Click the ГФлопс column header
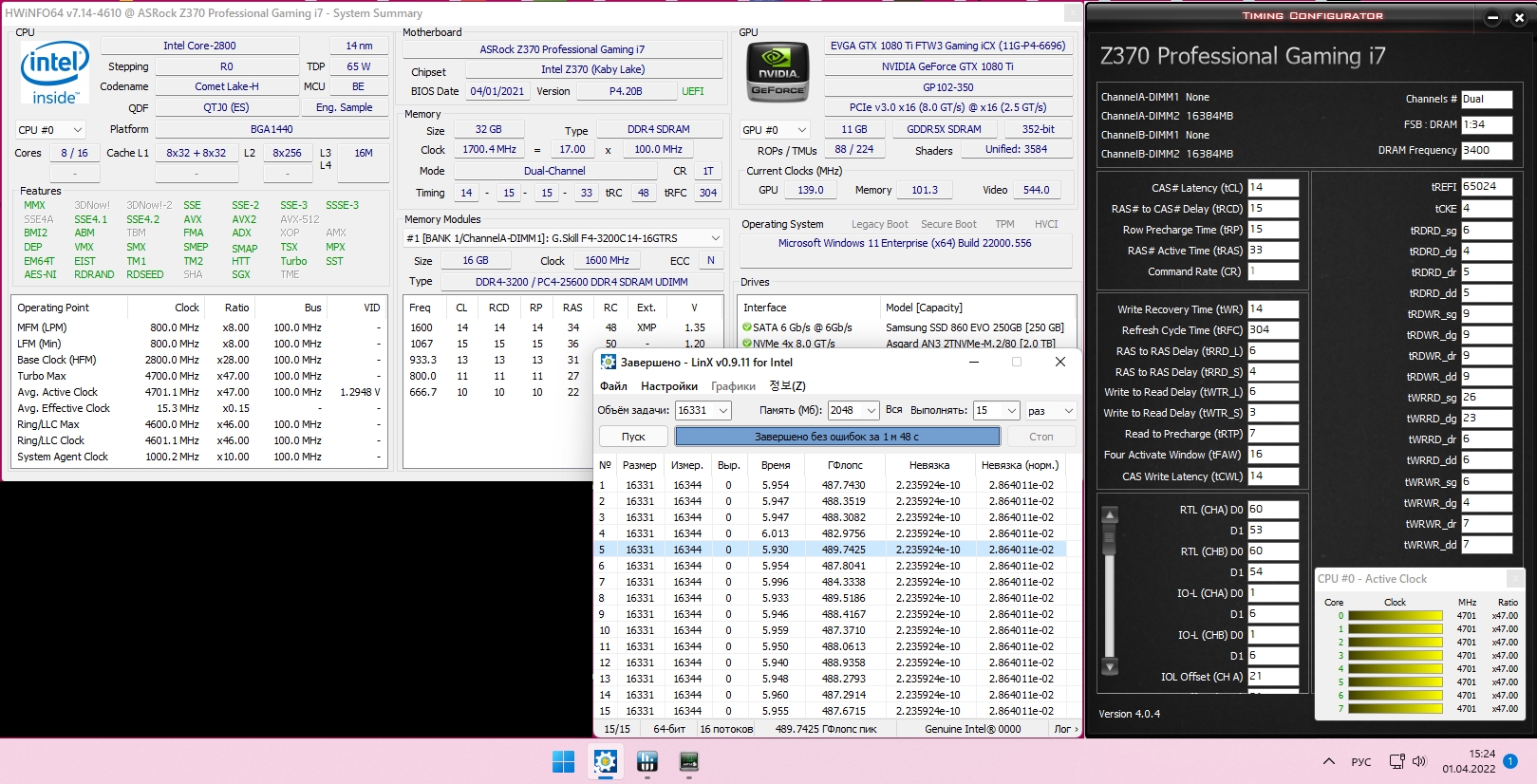The width and height of the screenshot is (1537, 784). [x=844, y=465]
